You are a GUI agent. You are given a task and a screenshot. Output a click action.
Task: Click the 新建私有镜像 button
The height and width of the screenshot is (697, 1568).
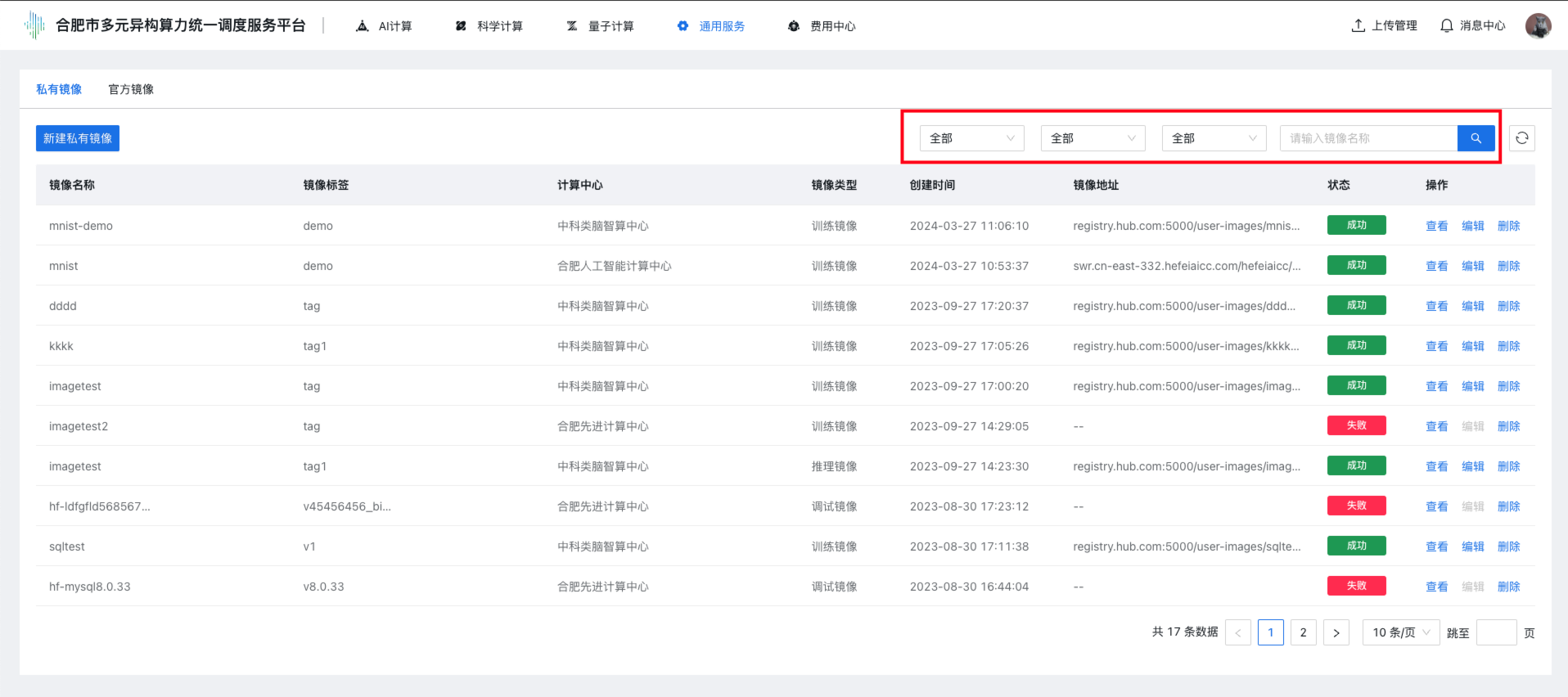click(78, 138)
